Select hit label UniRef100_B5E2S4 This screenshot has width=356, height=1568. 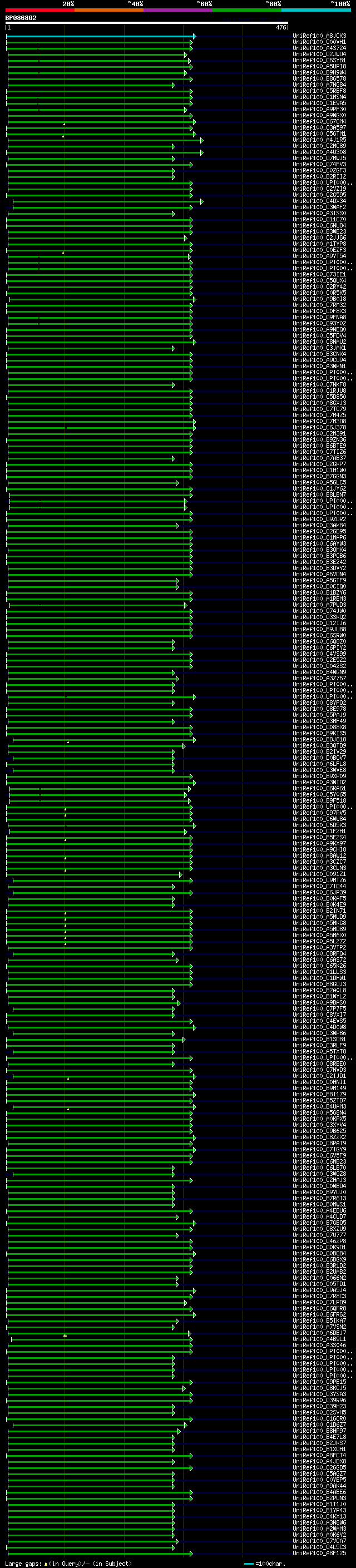tap(319, 838)
